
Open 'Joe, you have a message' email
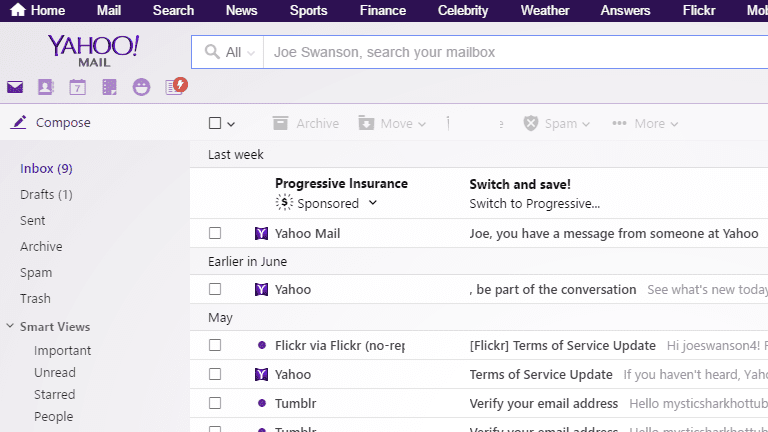point(614,234)
